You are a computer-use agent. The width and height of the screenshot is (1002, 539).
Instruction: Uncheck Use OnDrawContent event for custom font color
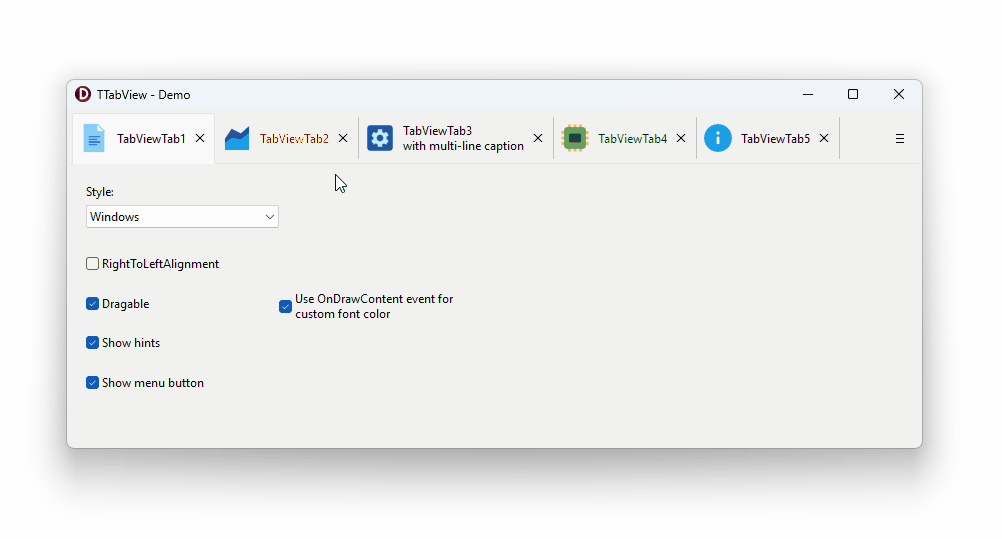tap(286, 307)
